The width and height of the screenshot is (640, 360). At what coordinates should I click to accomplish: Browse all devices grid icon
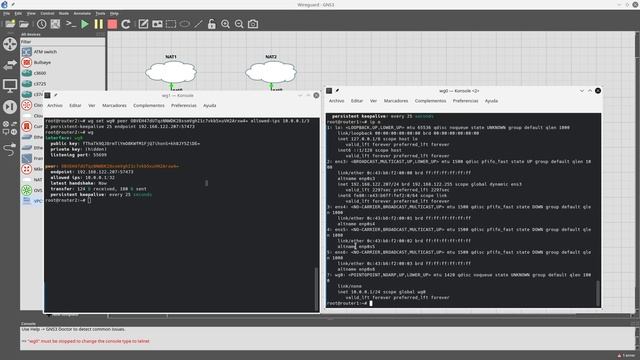point(10,127)
